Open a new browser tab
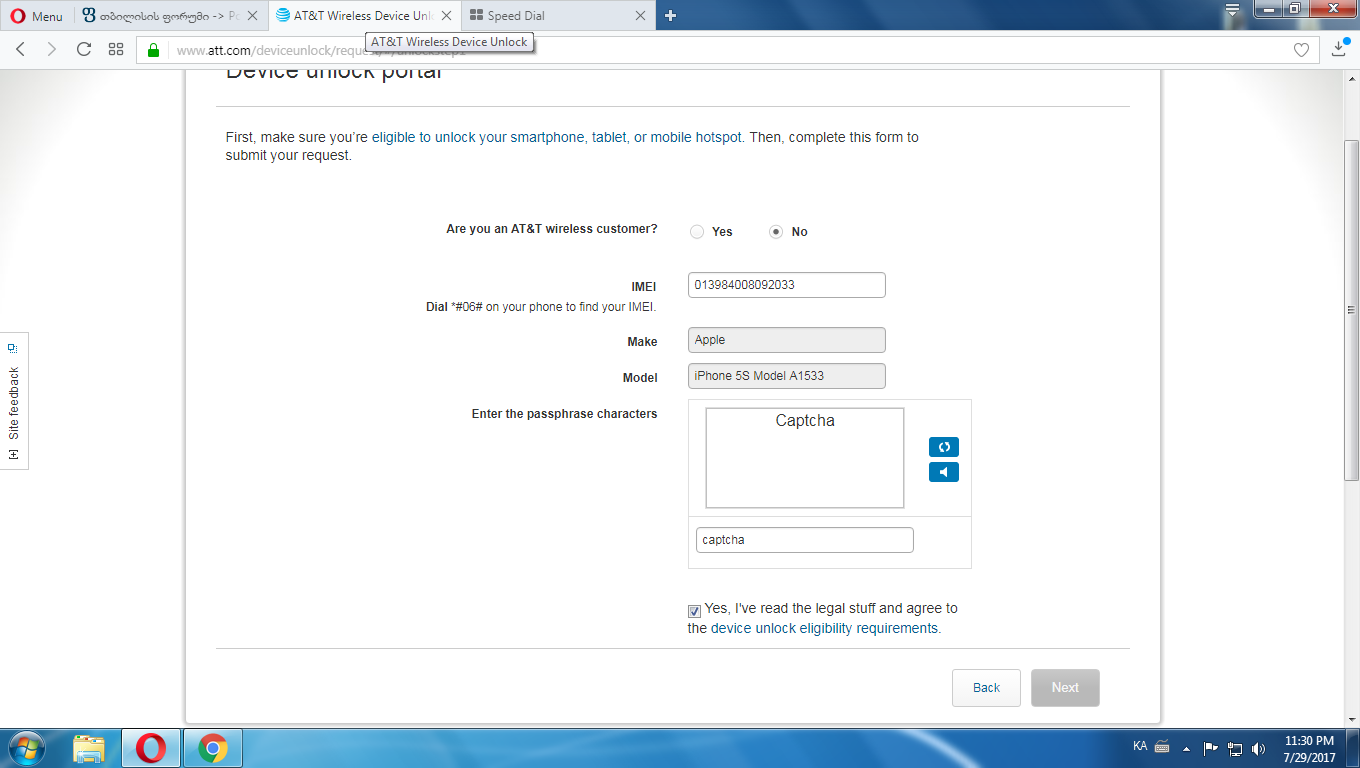This screenshot has width=1360, height=768. tap(671, 16)
